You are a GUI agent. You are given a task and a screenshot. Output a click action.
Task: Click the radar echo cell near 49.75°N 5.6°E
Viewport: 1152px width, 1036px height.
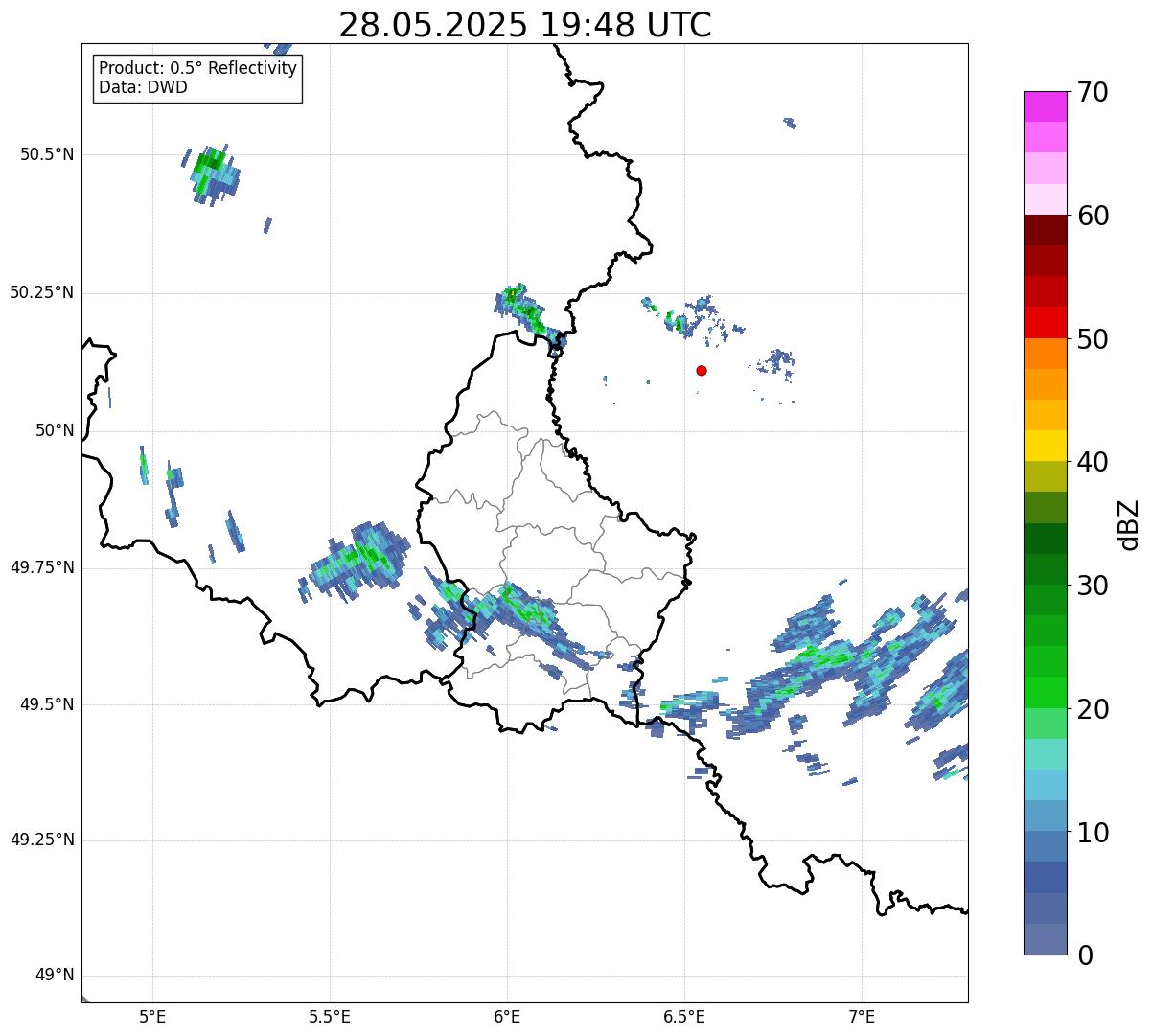[359, 562]
